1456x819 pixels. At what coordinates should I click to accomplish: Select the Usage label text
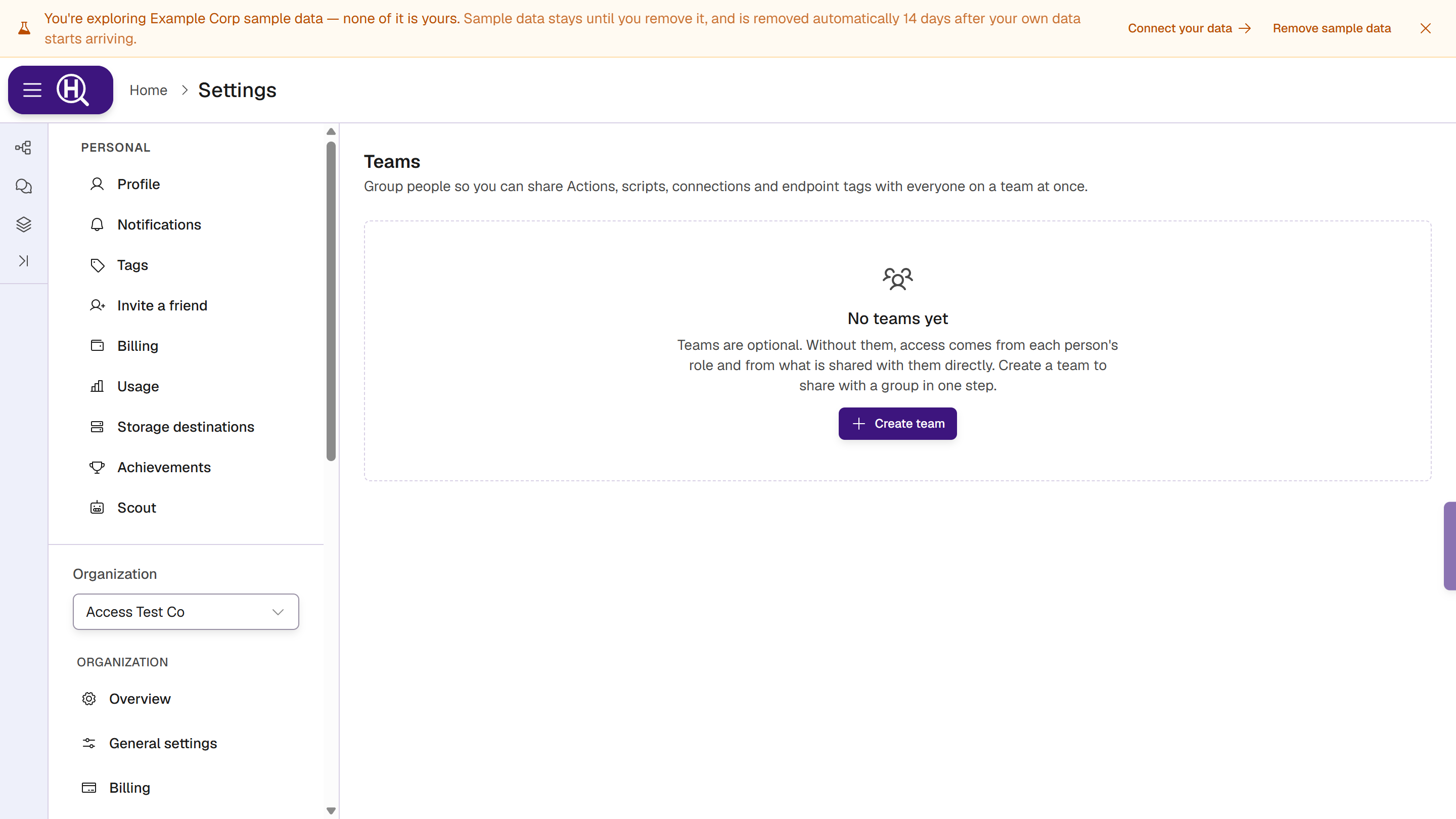(138, 387)
